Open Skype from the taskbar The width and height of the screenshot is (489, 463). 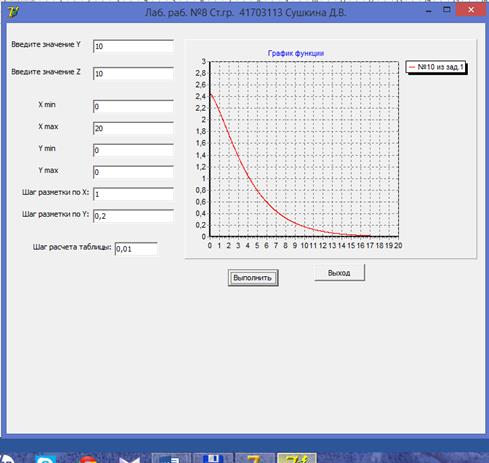tap(46, 459)
